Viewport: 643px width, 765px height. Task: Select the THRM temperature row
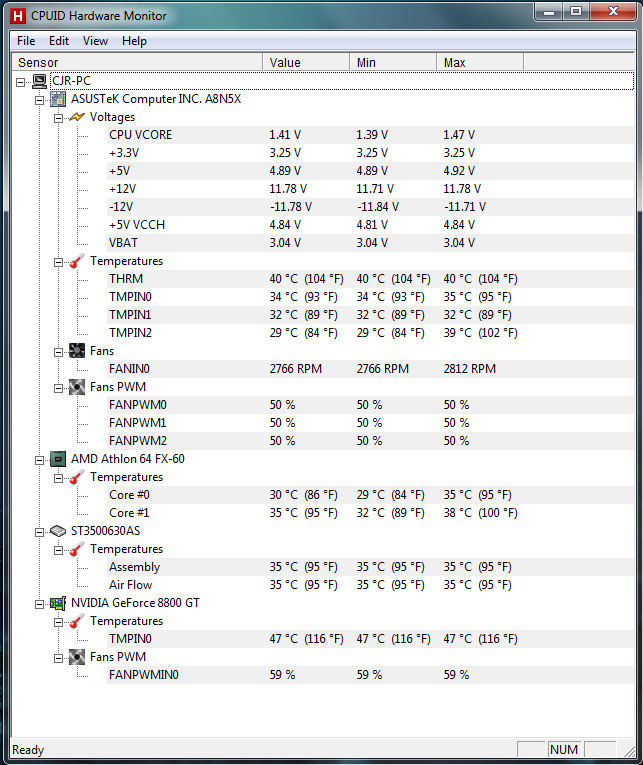click(370, 279)
